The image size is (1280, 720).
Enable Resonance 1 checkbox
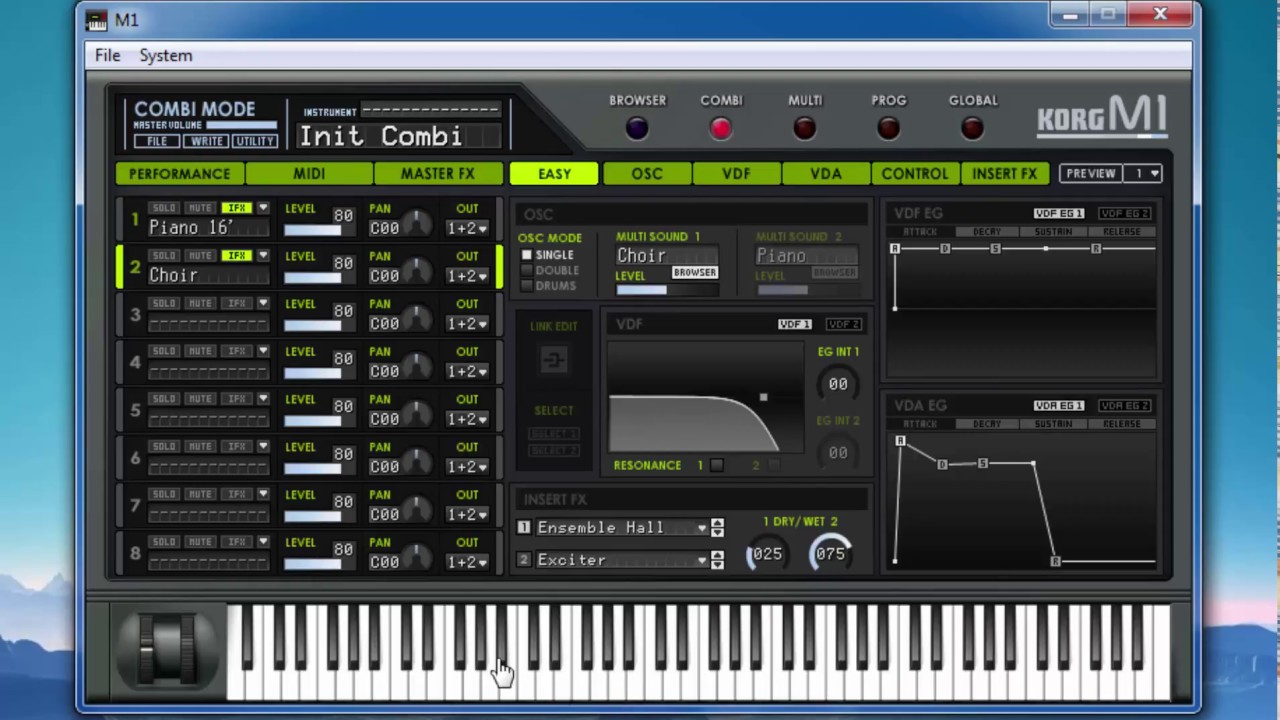coord(716,465)
